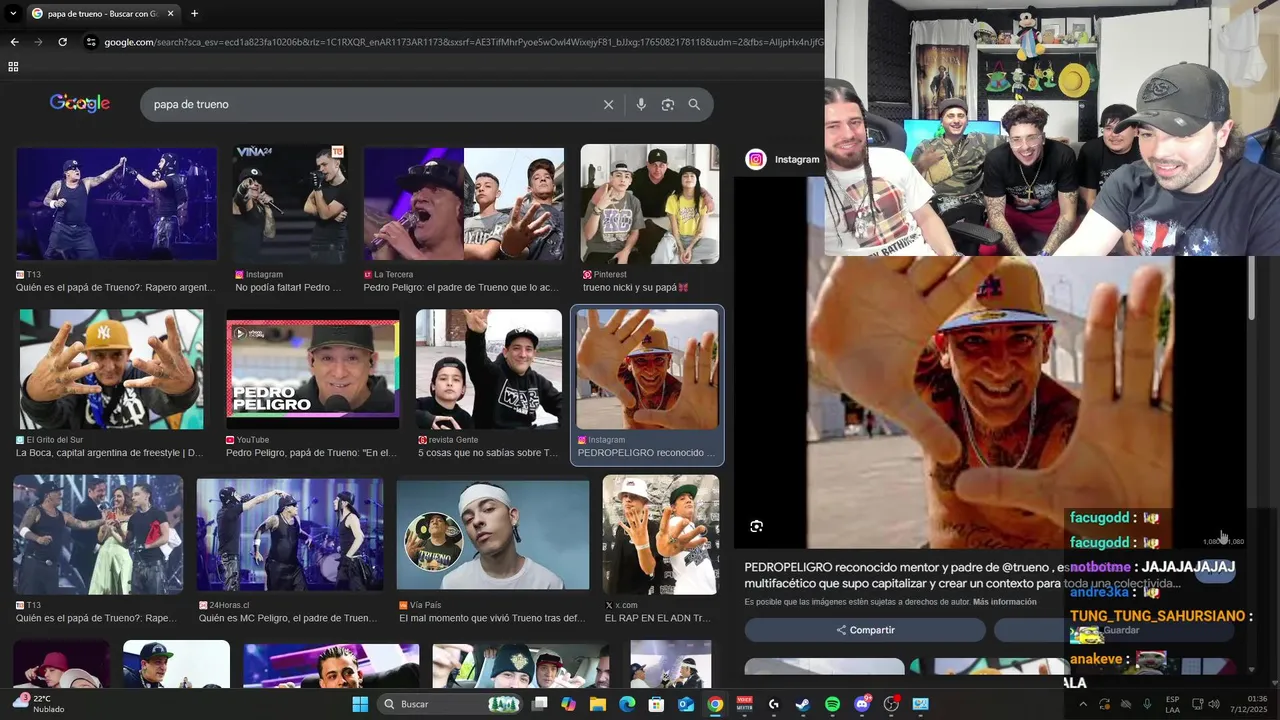
Task: Focus the papa de trueno search field
Action: [x=370, y=104]
